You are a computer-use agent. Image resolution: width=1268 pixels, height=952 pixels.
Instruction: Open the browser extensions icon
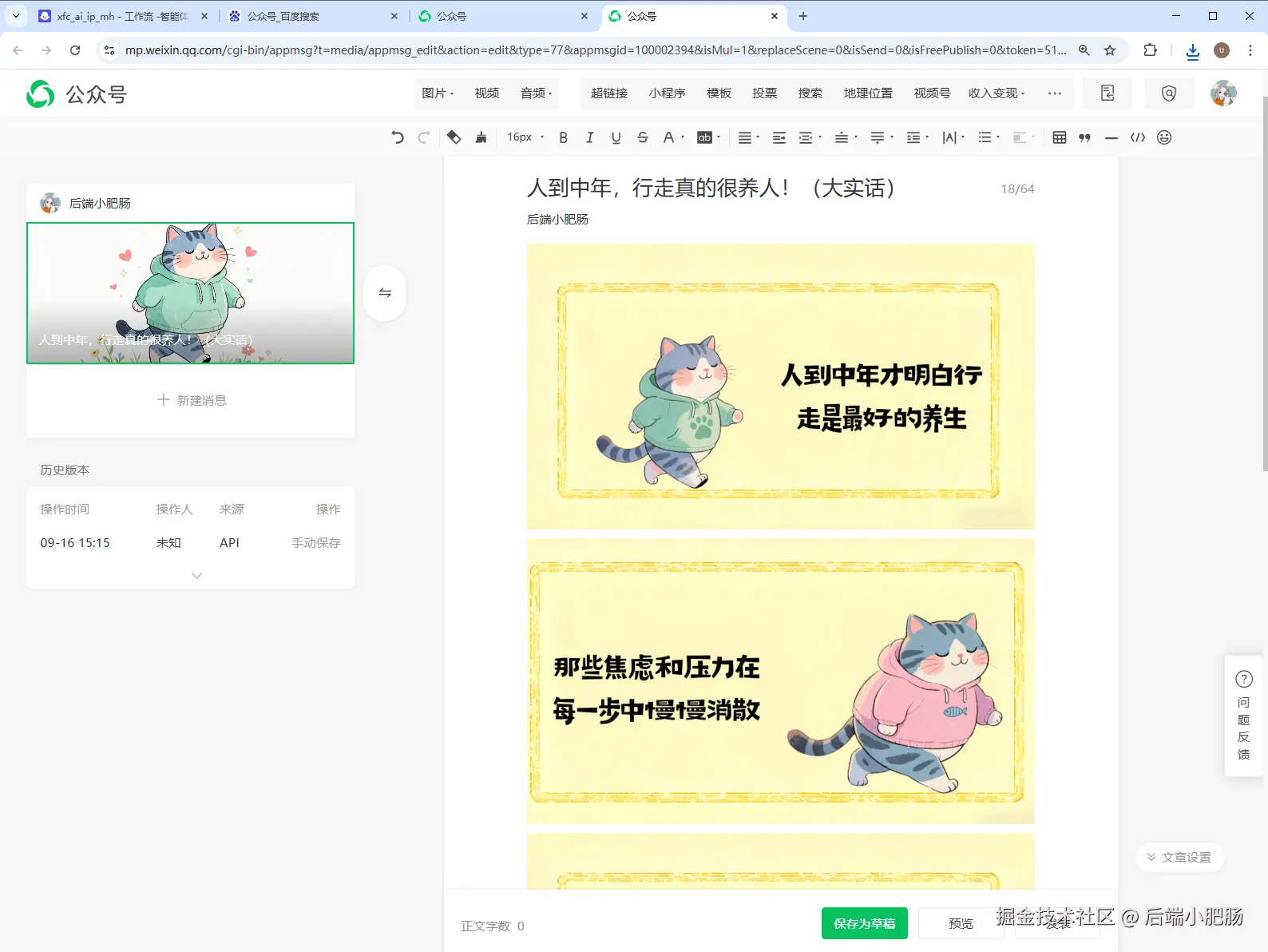(x=1150, y=50)
